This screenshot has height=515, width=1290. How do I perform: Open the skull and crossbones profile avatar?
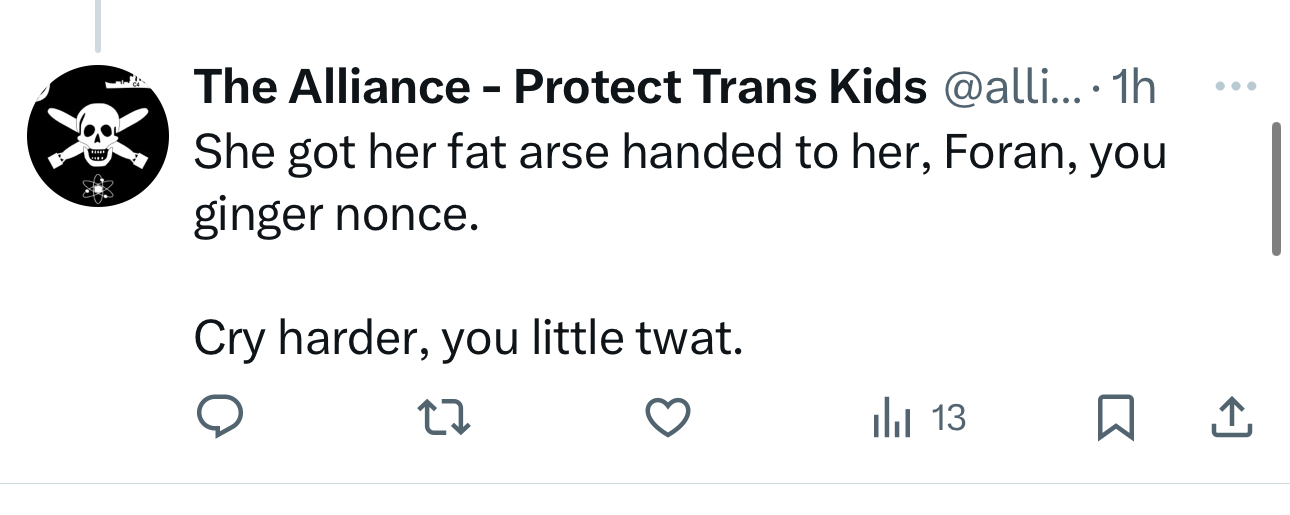coord(97,136)
